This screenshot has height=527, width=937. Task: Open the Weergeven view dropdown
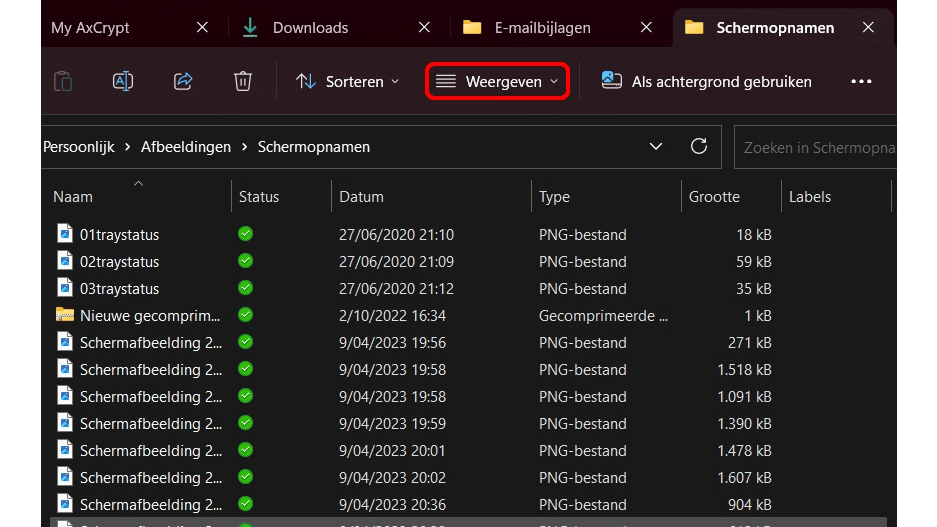(x=498, y=82)
